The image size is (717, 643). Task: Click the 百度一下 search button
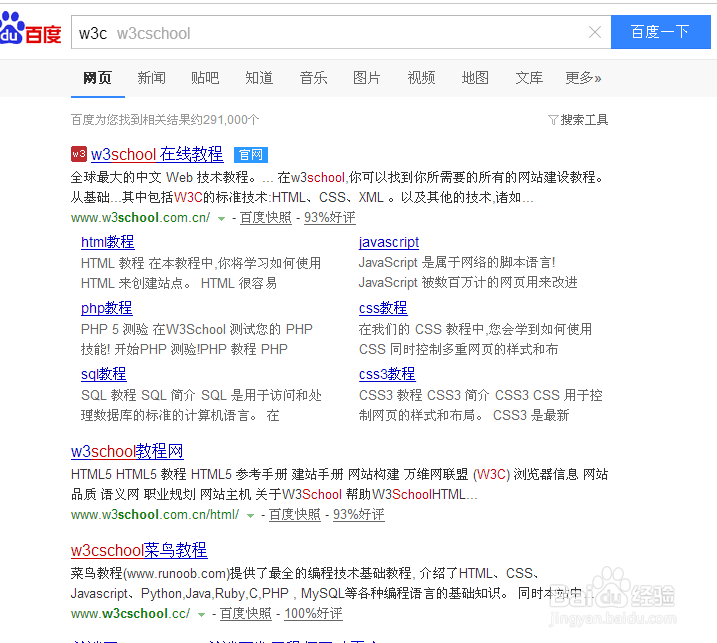pyautogui.click(x=660, y=32)
